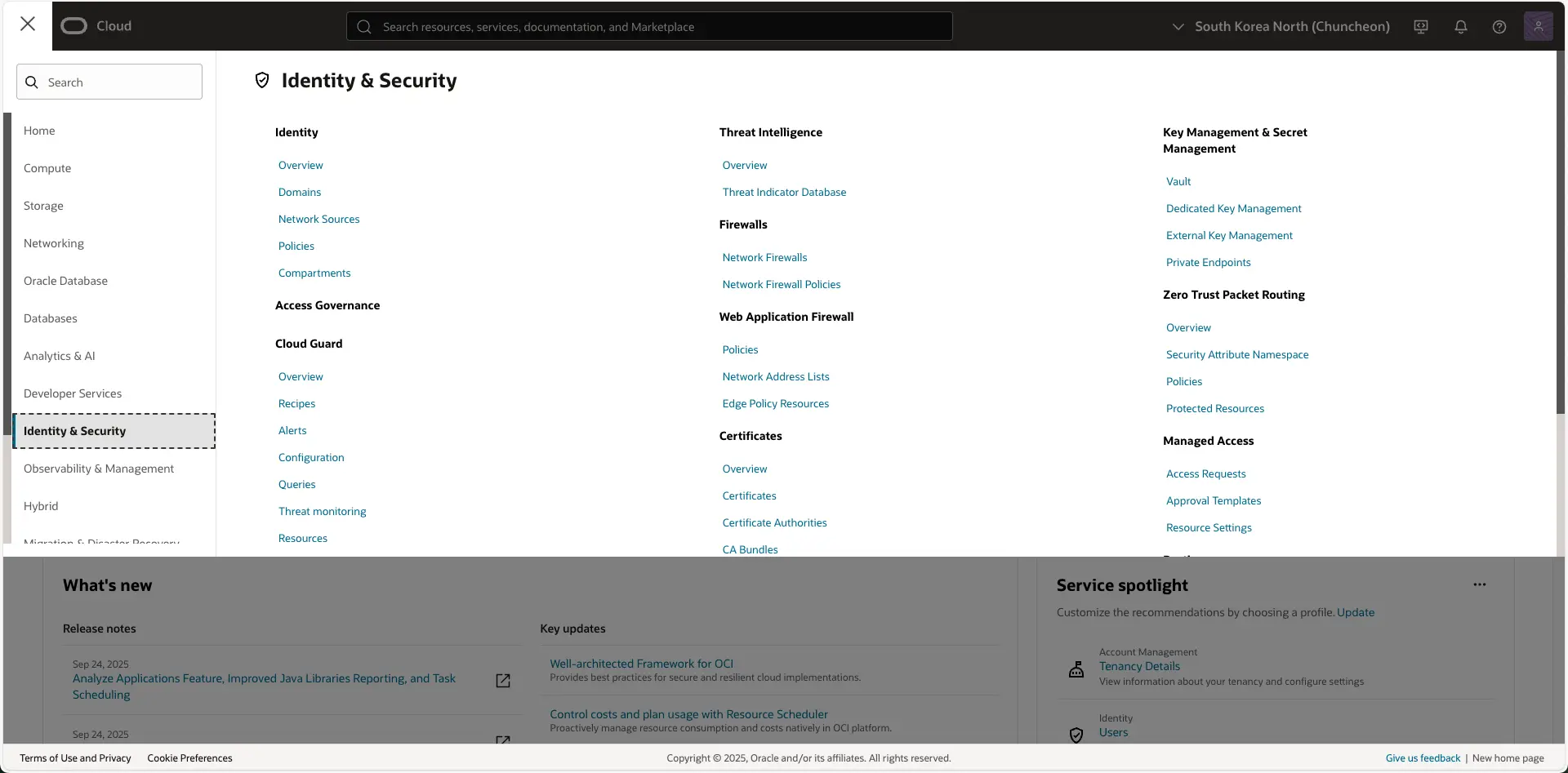Select Oracle Database in the navigation menu
Viewport: 1568px width, 773px height.
[x=65, y=281]
